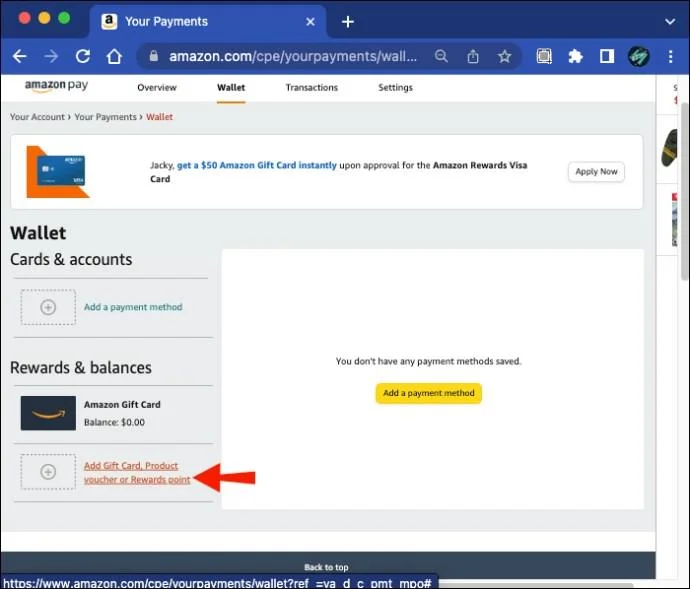The height and width of the screenshot is (589, 690).
Task: Close the Your Payments tab
Action: coord(310,22)
